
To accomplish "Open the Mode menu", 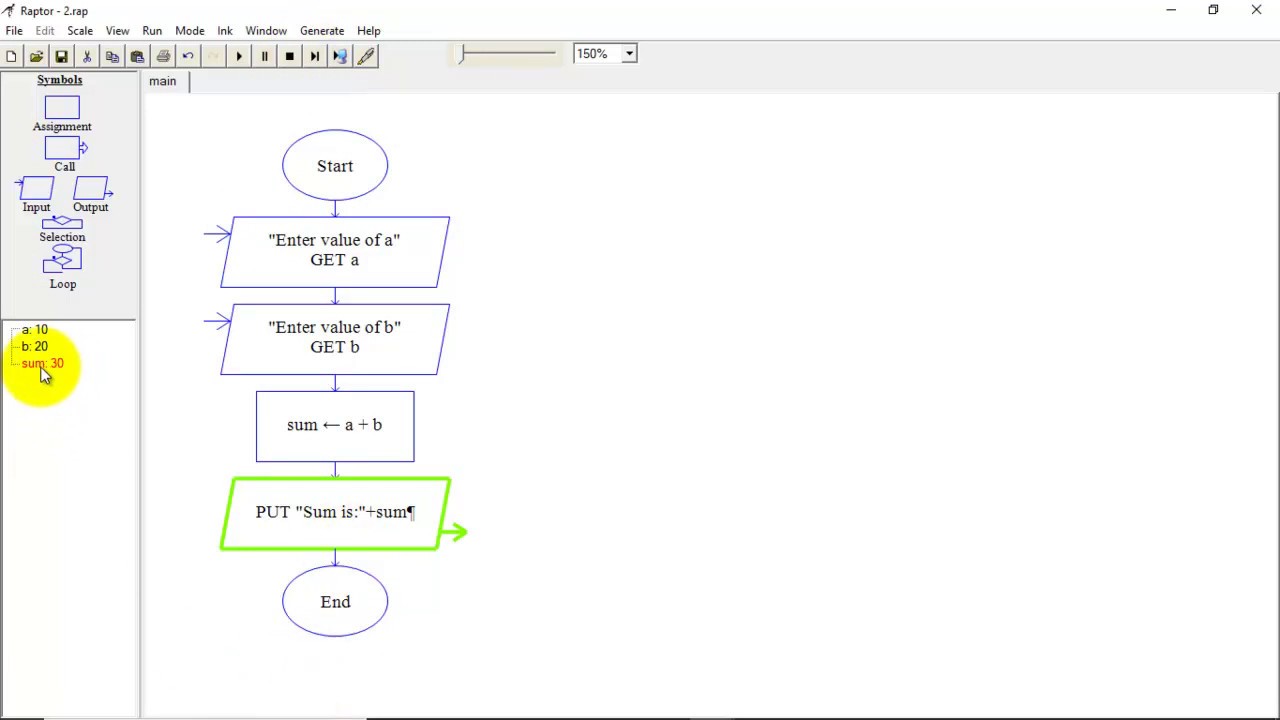I will [189, 31].
